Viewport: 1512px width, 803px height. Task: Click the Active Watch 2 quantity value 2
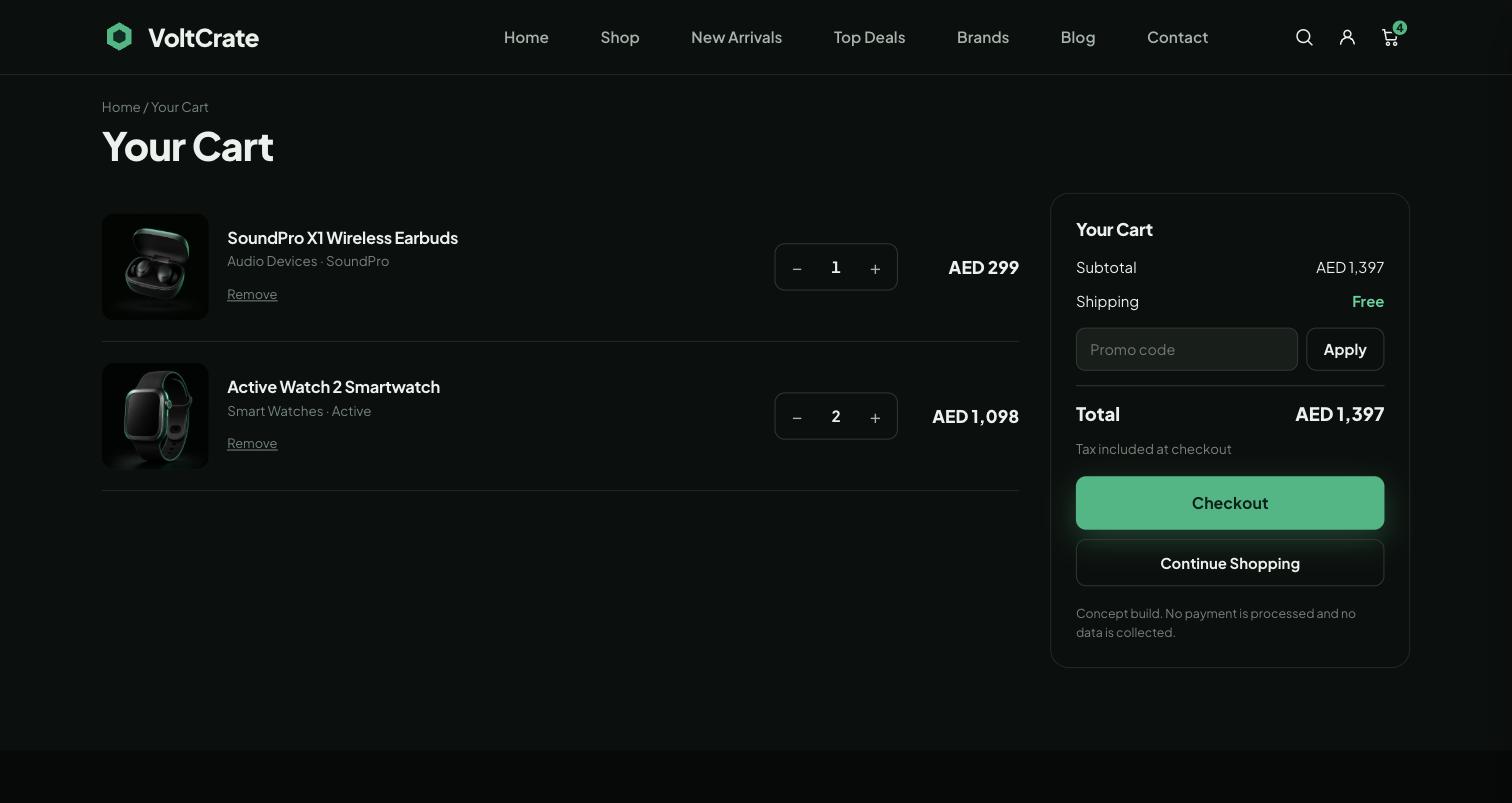pos(836,416)
